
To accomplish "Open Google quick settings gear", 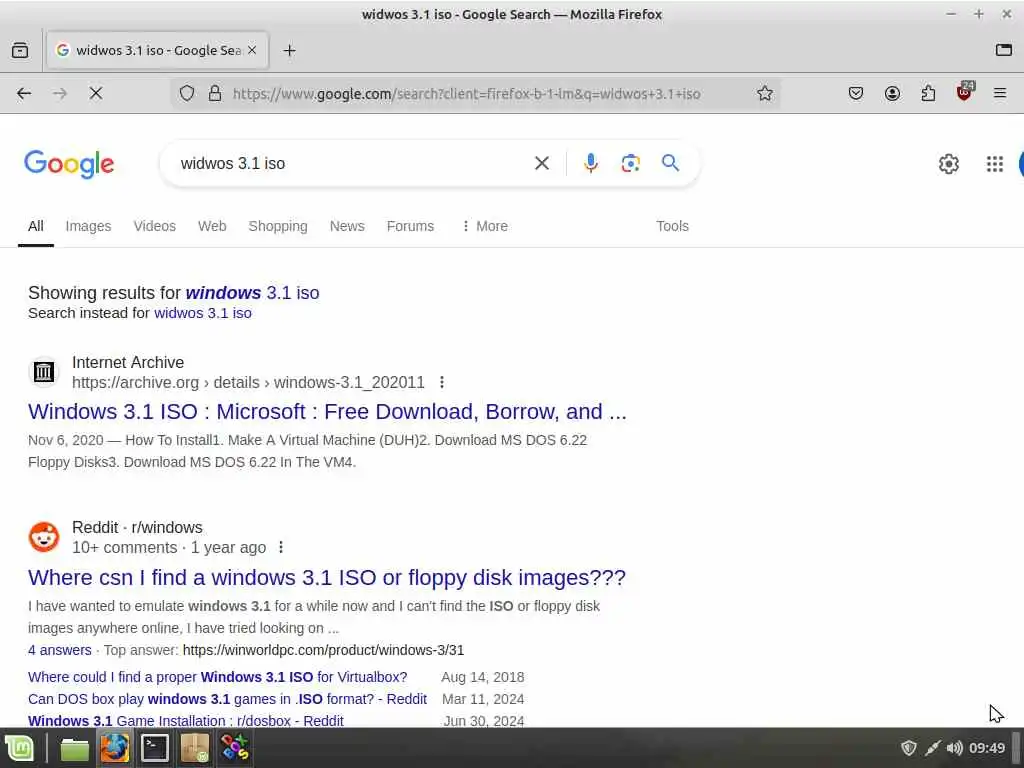I will (x=949, y=164).
